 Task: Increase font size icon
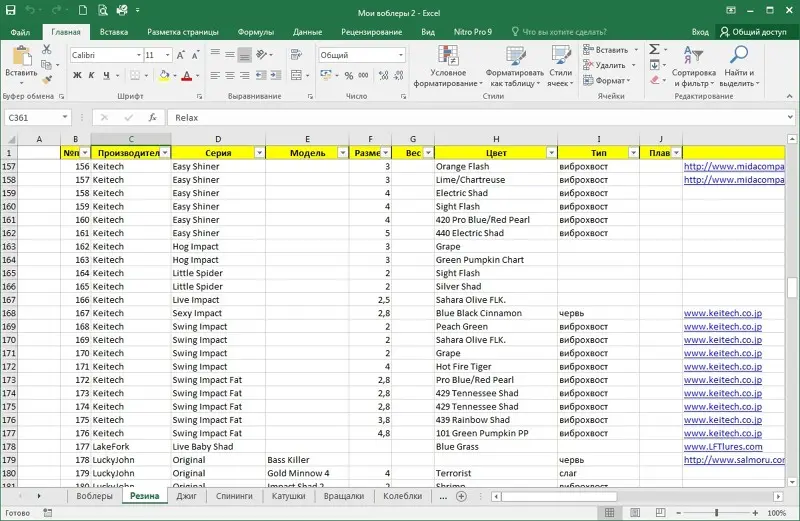click(x=181, y=55)
